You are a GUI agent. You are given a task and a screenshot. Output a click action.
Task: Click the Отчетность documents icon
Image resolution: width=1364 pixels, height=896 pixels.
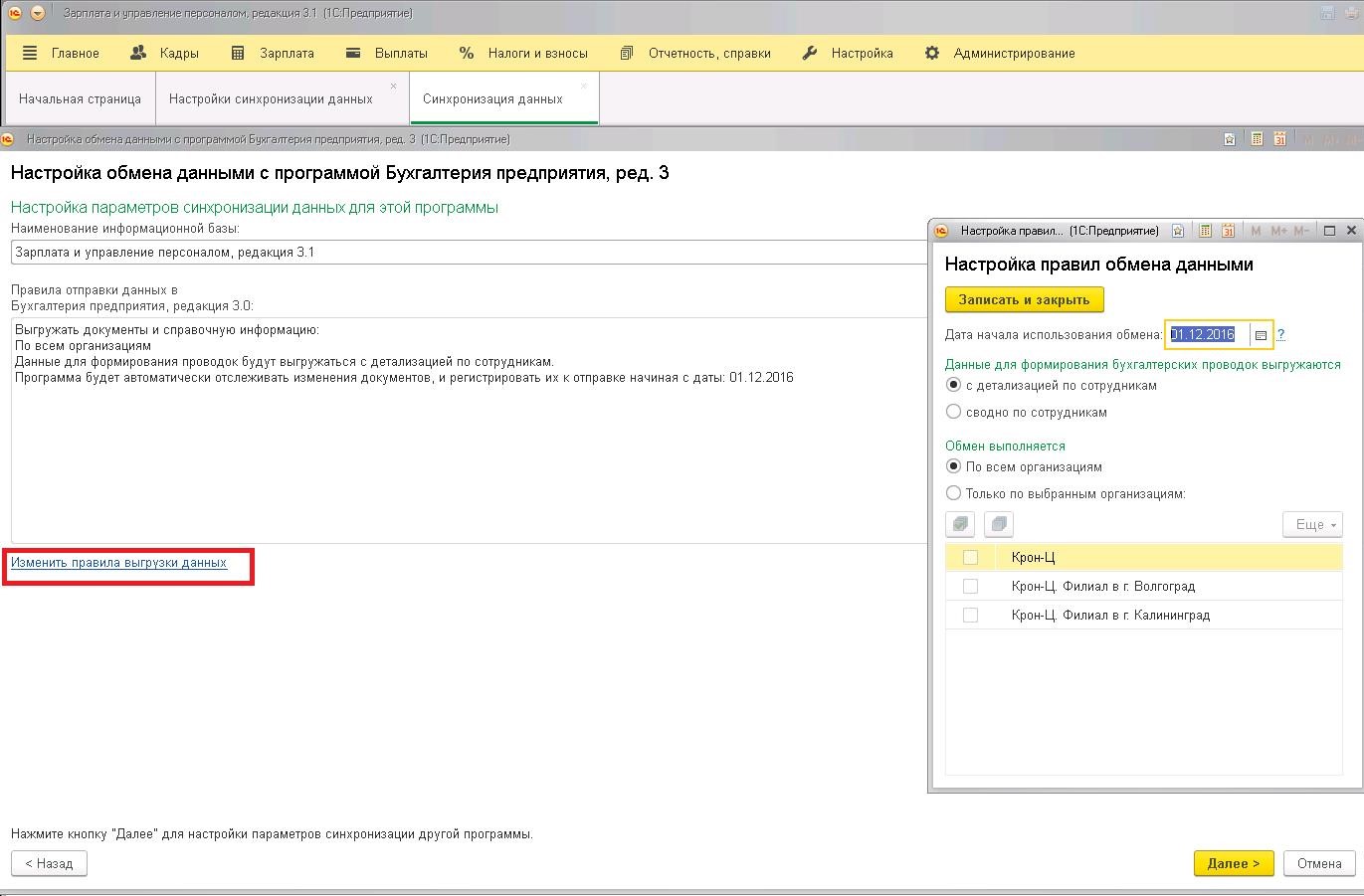[627, 53]
